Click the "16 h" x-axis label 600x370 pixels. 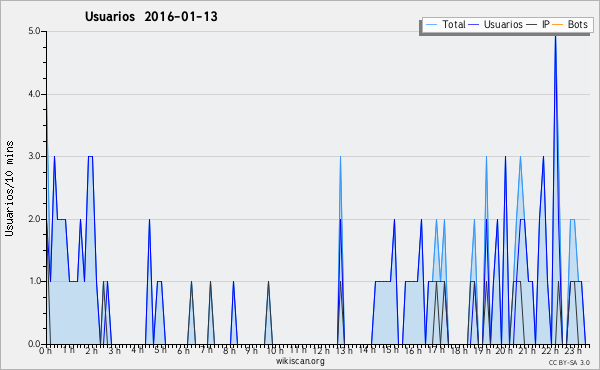click(x=413, y=350)
